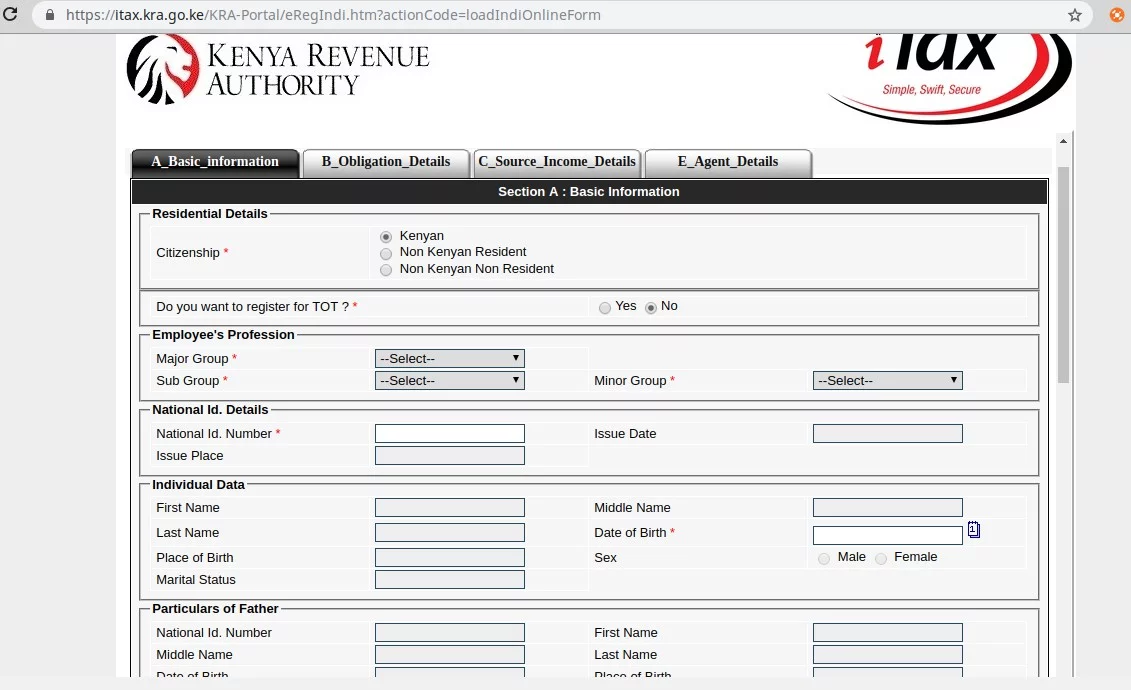Screen dimensions: 1131x690
Task: Switch to A_Basic_information tab
Action: tap(215, 162)
